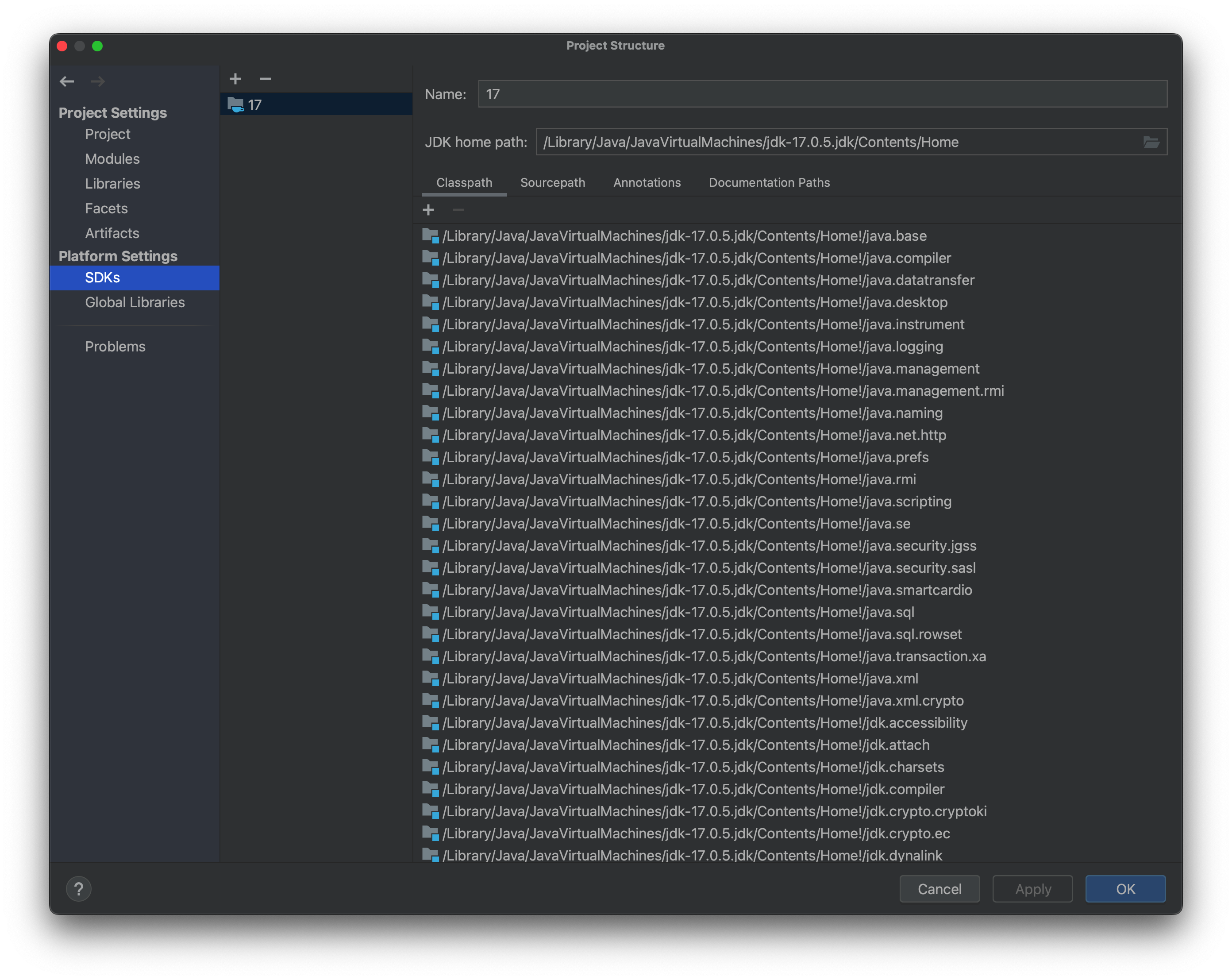Image resolution: width=1232 pixels, height=980 pixels.
Task: Open Global Libraries settings
Action: 134,302
